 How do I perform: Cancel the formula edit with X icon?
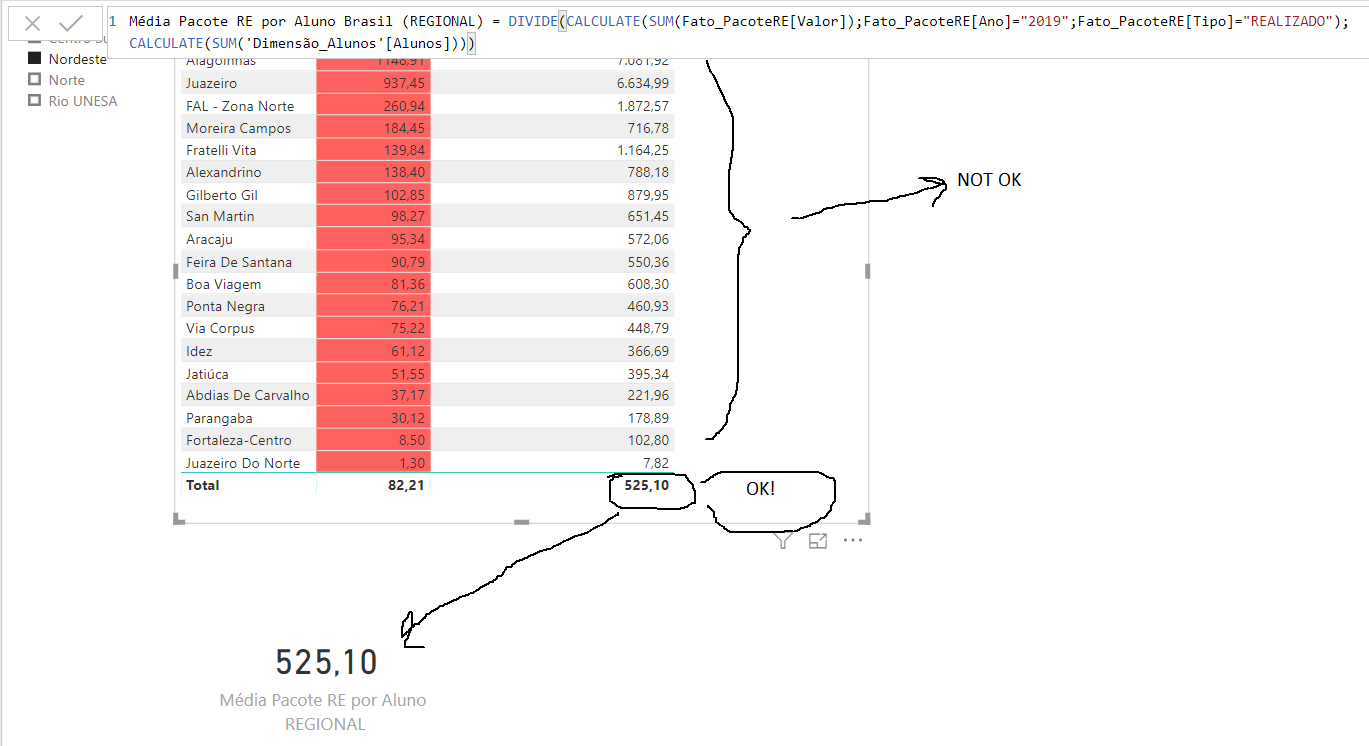[x=32, y=23]
